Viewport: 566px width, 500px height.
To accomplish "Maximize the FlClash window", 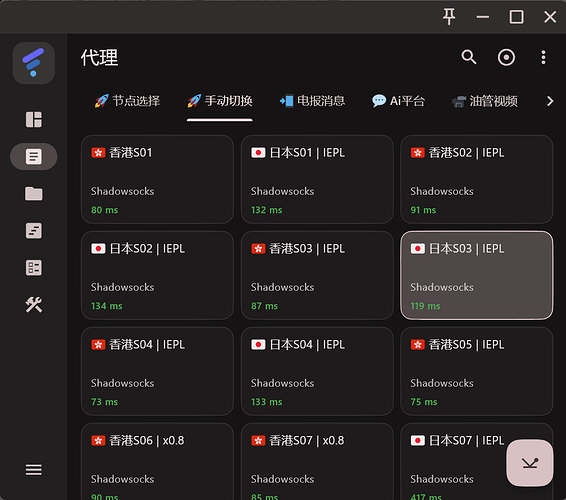I will (516, 17).
